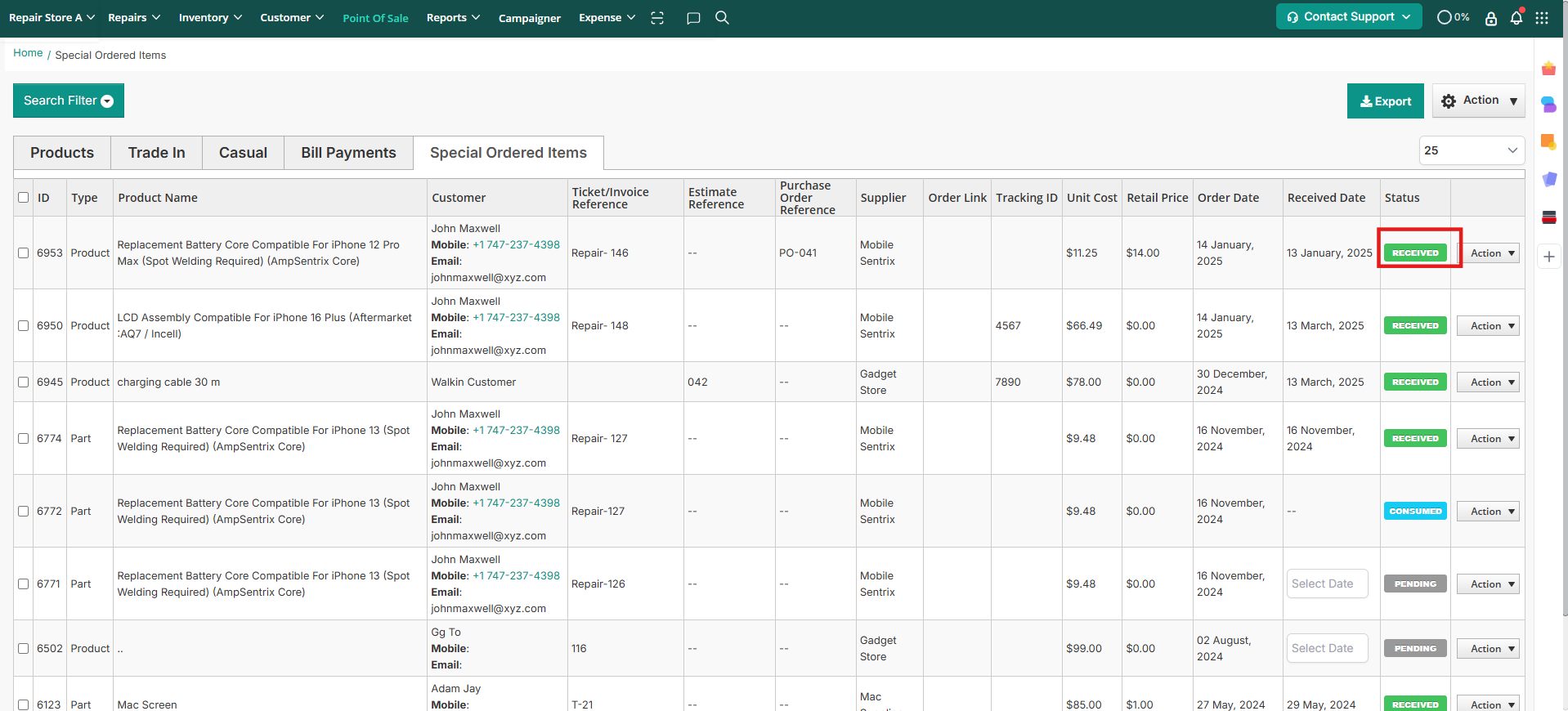Image resolution: width=1568 pixels, height=711 pixels.
Task: Click Select Date field for item 6502
Action: tap(1327, 648)
